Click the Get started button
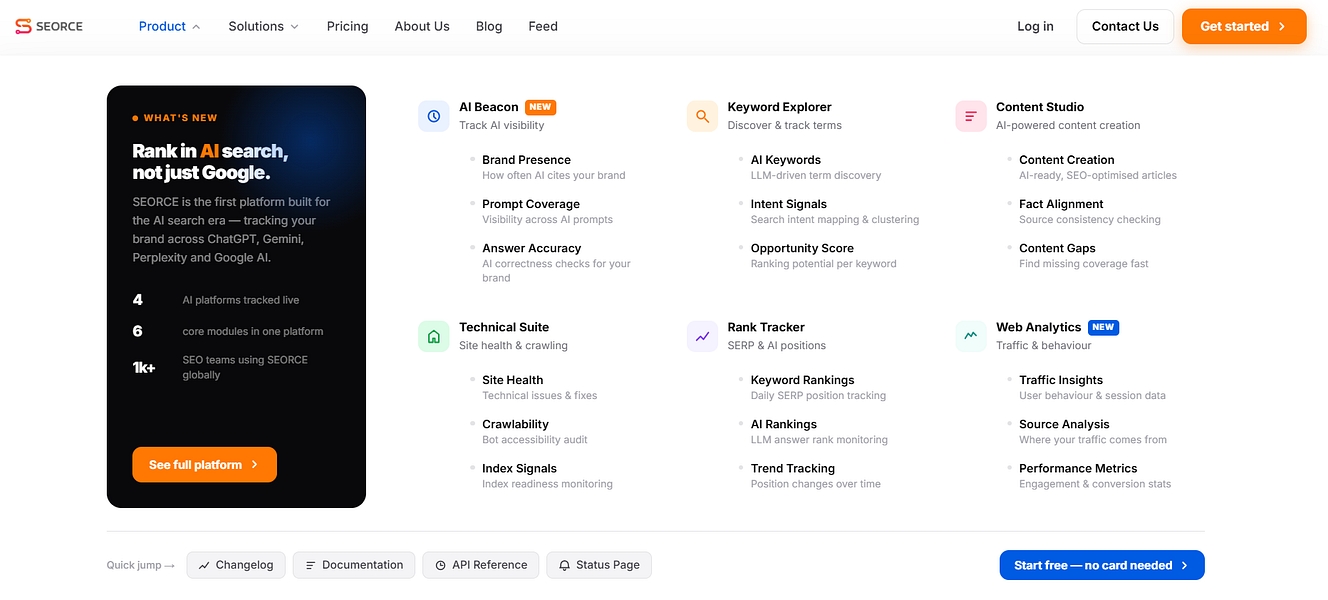 pos(1244,26)
